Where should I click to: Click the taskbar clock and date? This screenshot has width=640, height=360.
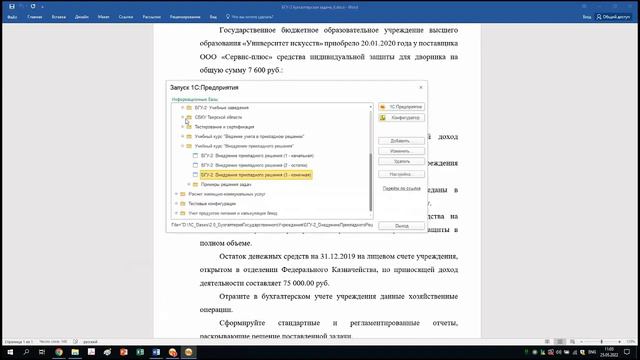pos(609,352)
